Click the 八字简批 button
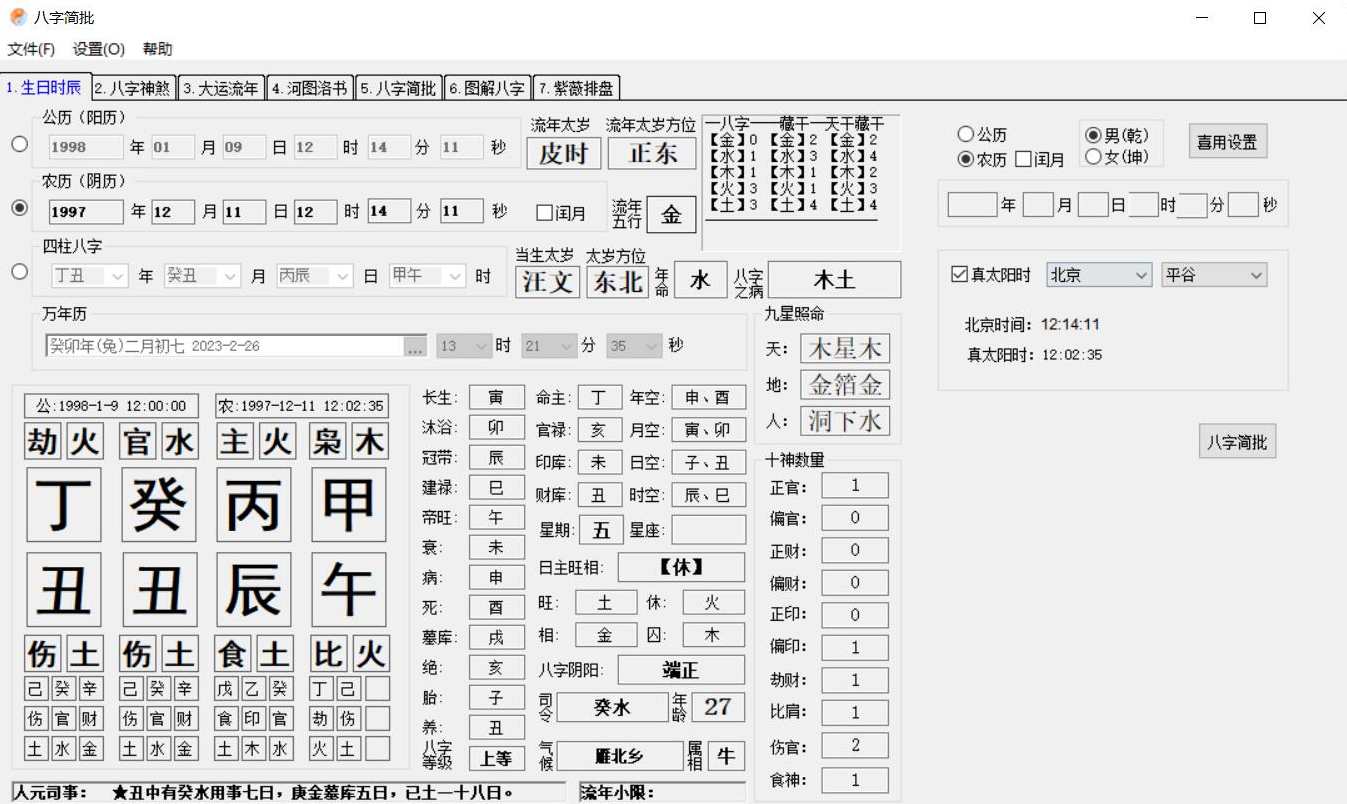1347x804 pixels. [1237, 441]
